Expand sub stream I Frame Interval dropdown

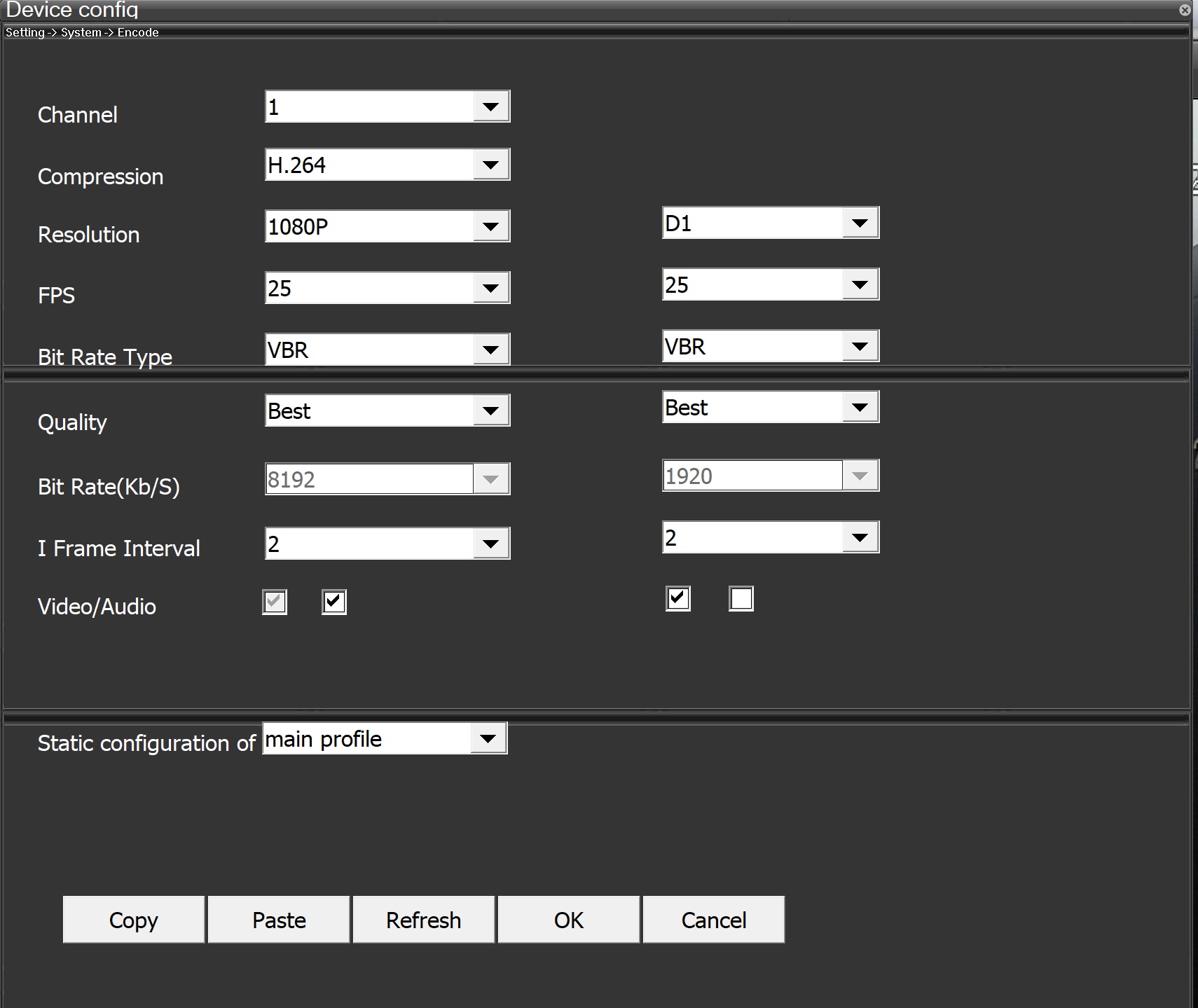pyautogui.click(x=860, y=538)
